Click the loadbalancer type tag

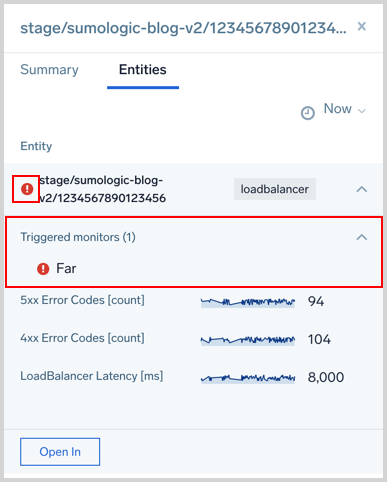click(x=275, y=189)
